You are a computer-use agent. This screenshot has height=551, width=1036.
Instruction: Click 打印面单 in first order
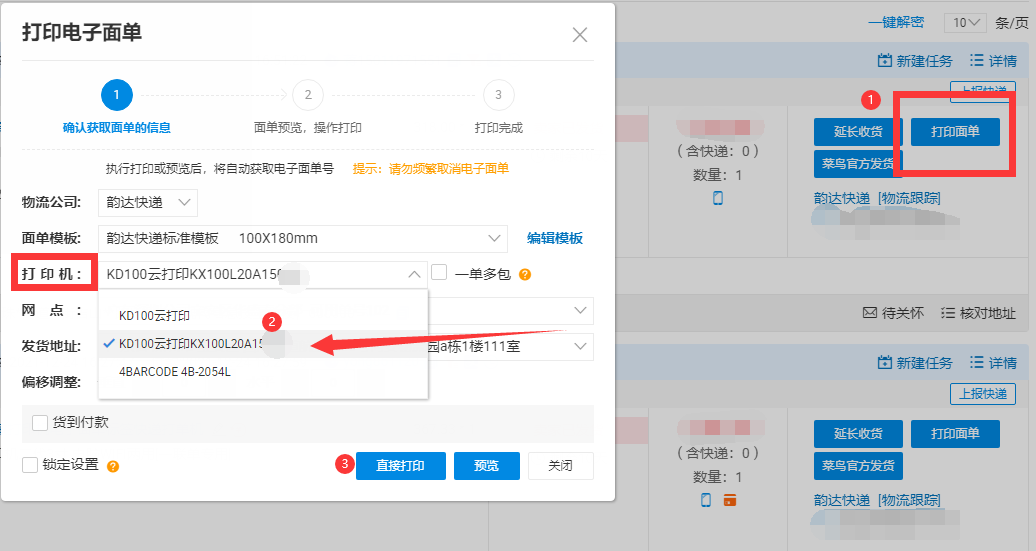point(955,131)
